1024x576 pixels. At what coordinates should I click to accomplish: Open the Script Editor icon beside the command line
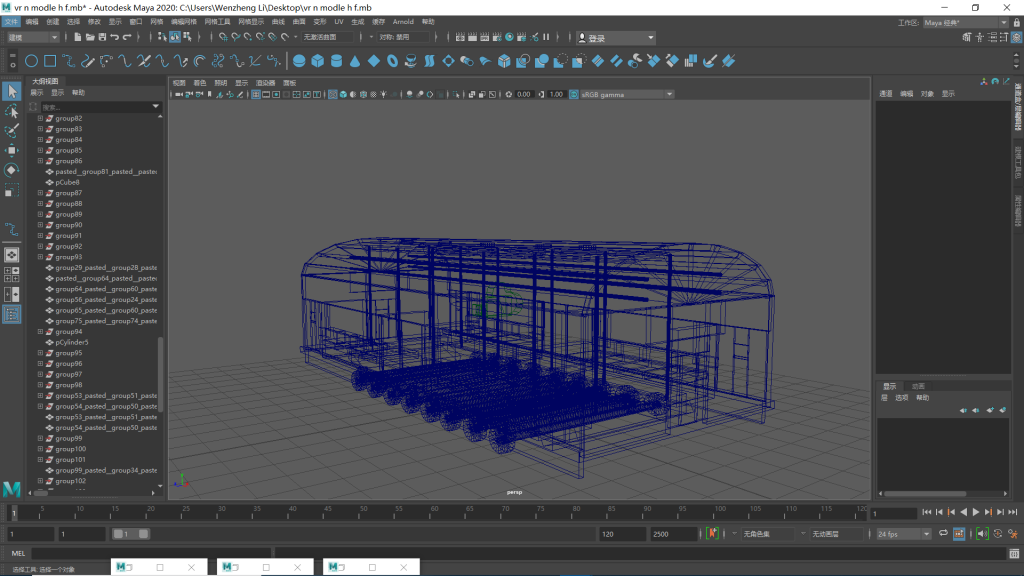point(1014,554)
